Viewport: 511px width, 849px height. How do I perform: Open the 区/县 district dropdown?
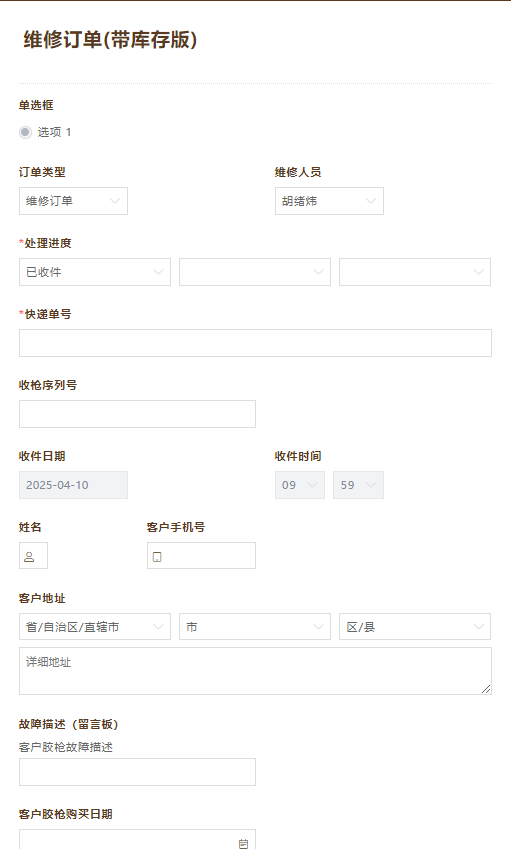[415, 626]
